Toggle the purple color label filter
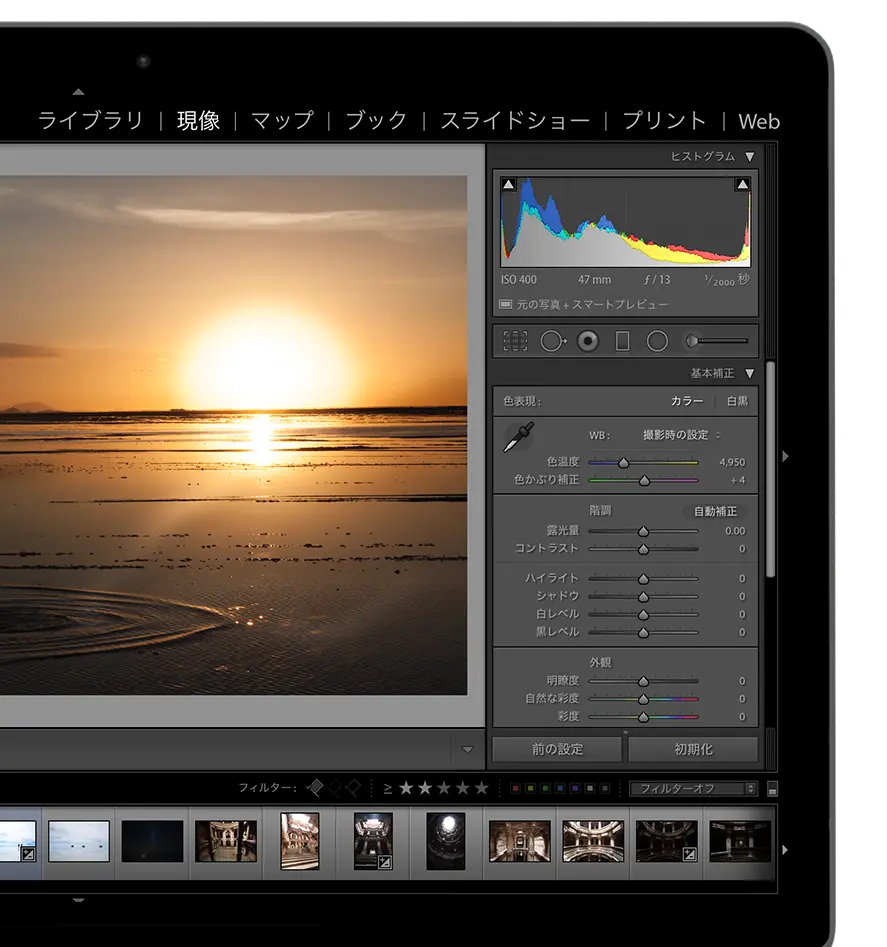 [575, 788]
